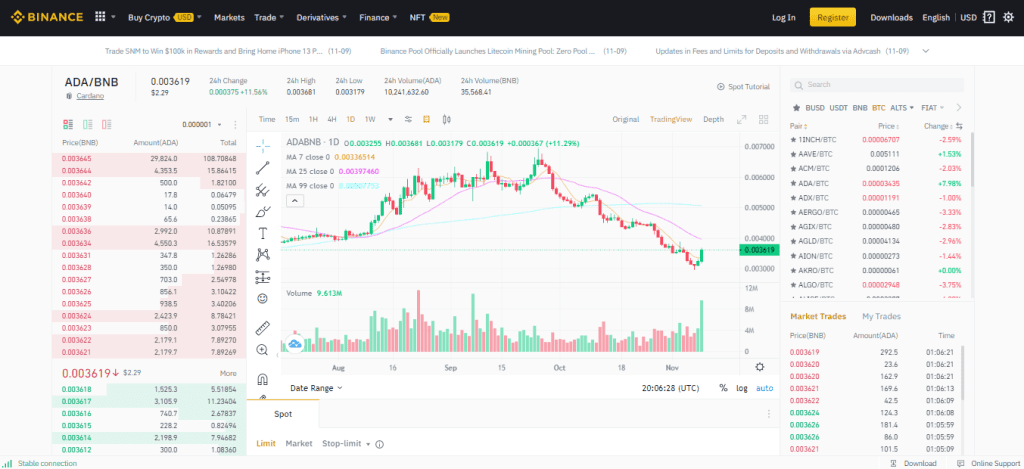
Task: Expand more time intervals dropdown
Action: pyautogui.click(x=391, y=120)
